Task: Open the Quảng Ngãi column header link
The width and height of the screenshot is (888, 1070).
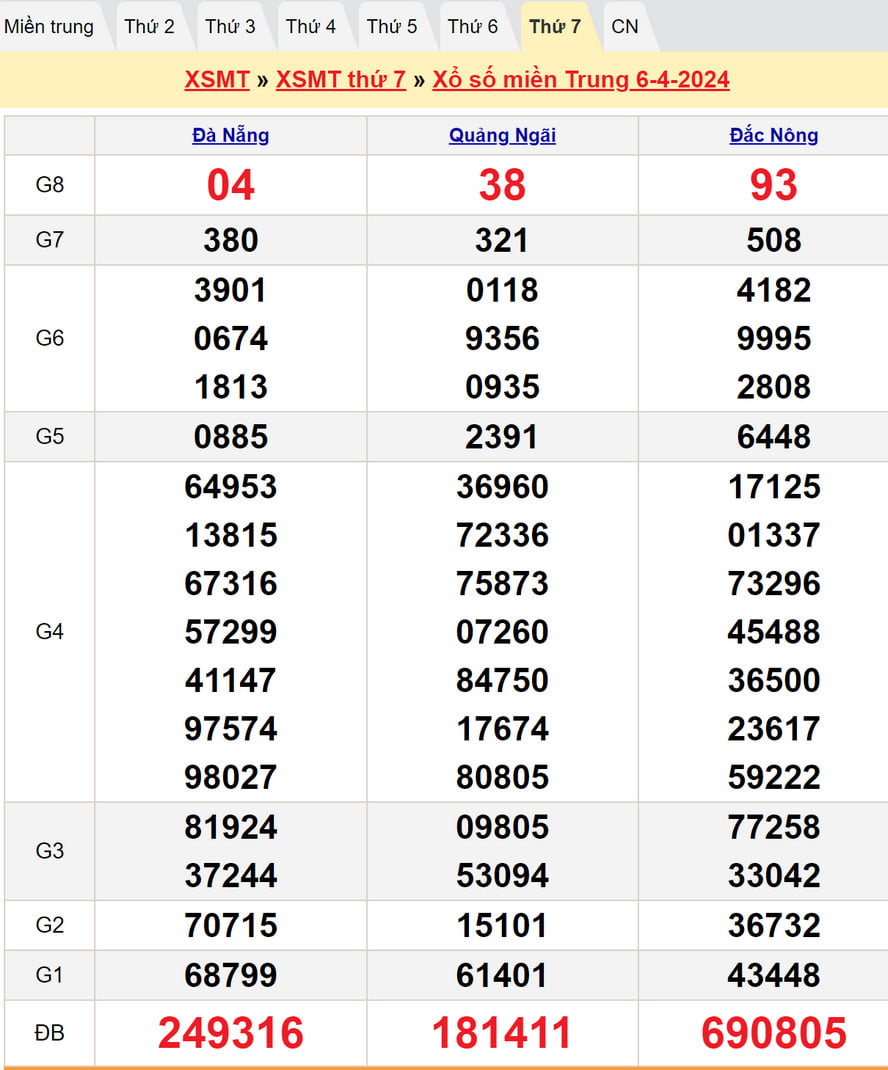Action: click(x=502, y=136)
